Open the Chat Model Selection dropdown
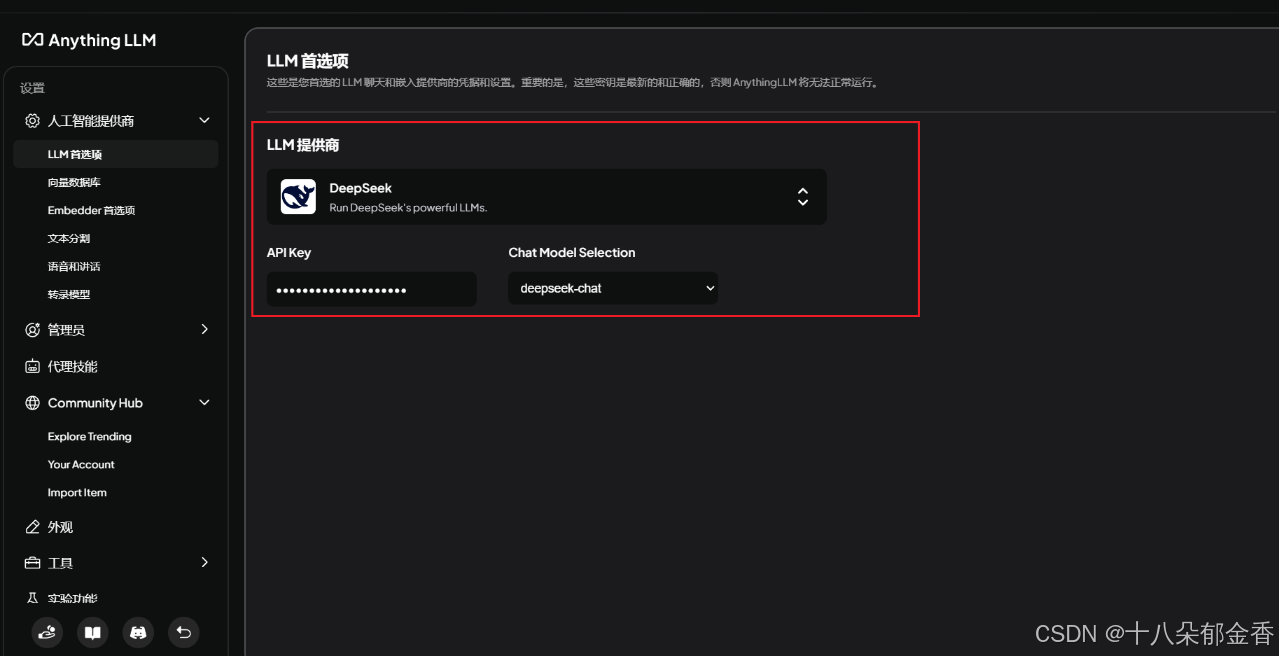Image resolution: width=1279 pixels, height=656 pixels. click(x=613, y=288)
